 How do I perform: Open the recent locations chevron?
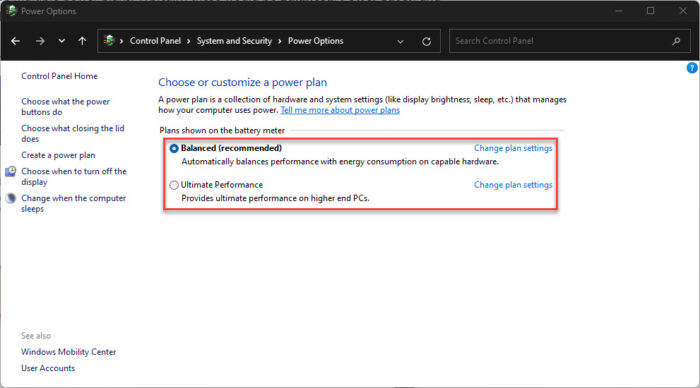click(62, 41)
